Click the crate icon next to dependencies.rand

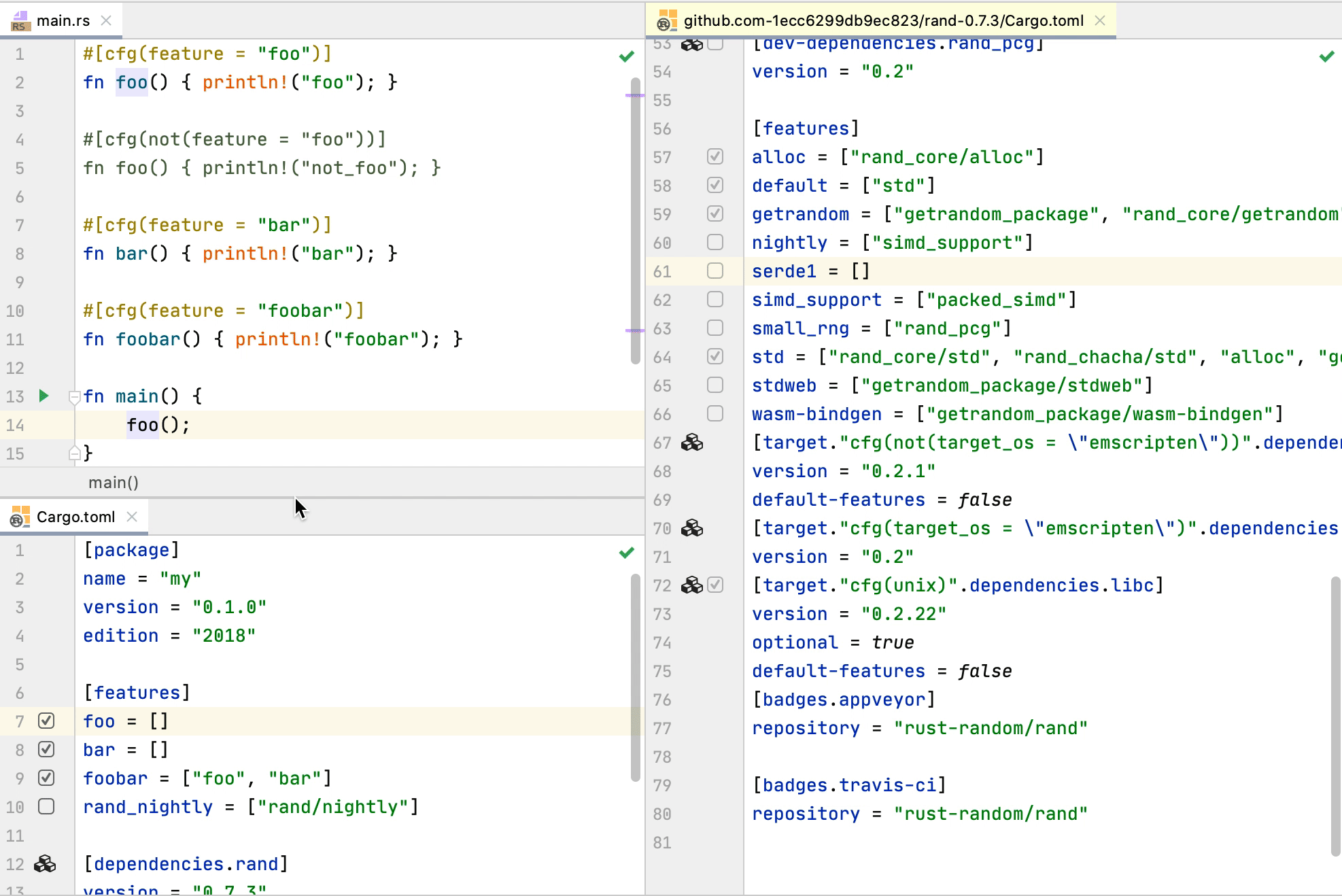[x=45, y=863]
